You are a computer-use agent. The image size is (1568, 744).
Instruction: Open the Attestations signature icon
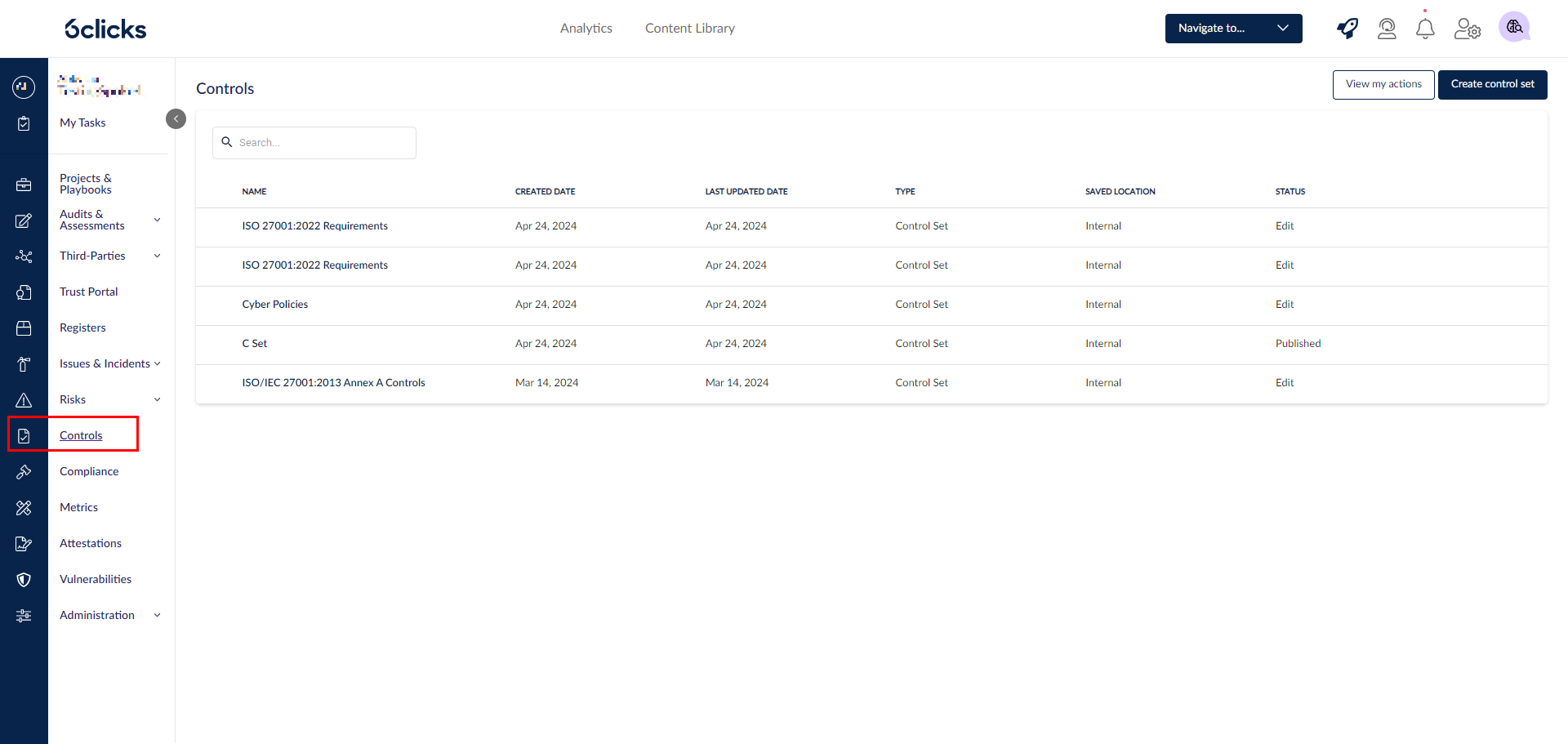(x=24, y=544)
